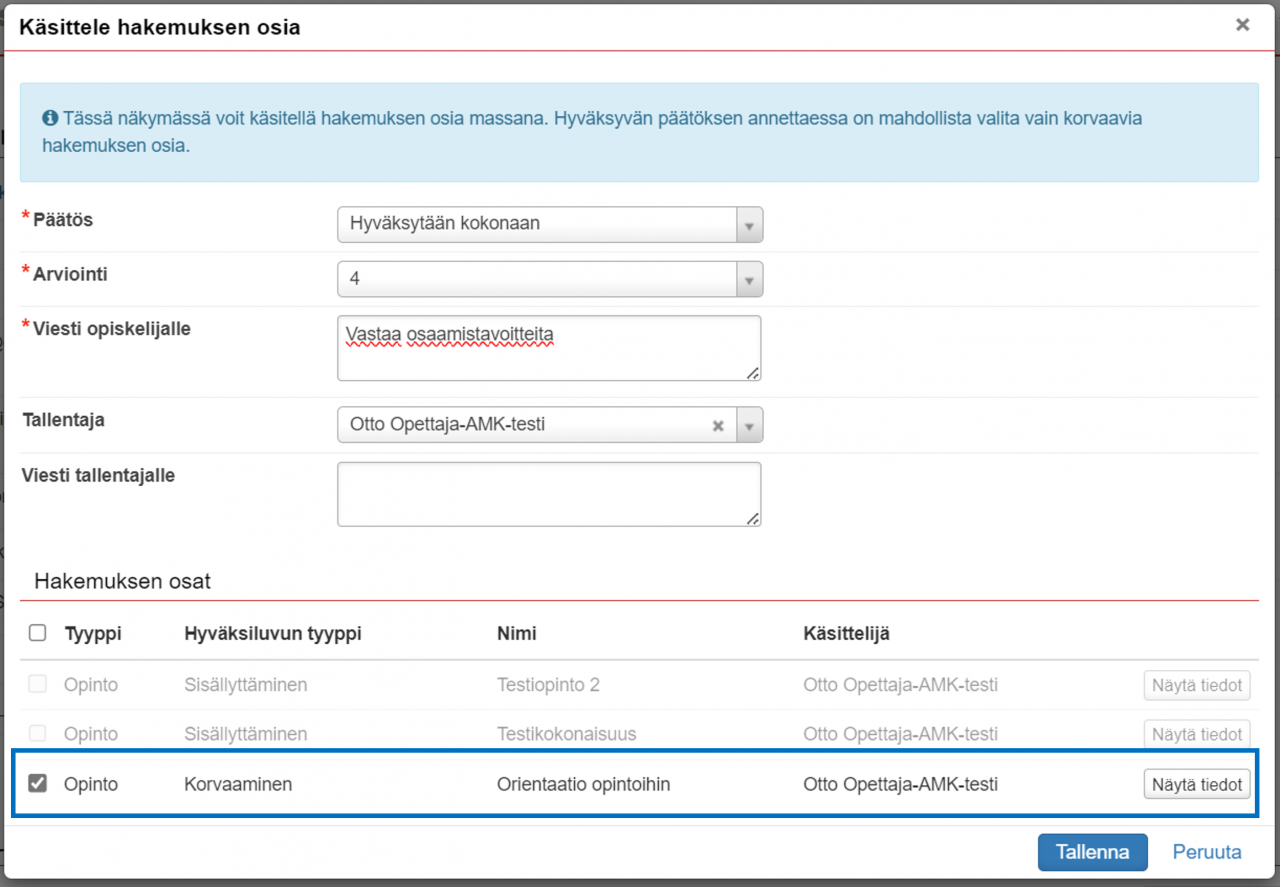Screen dimensions: 1280x887
Task: Click the Käsittelijä column header
Action: click(x=846, y=633)
